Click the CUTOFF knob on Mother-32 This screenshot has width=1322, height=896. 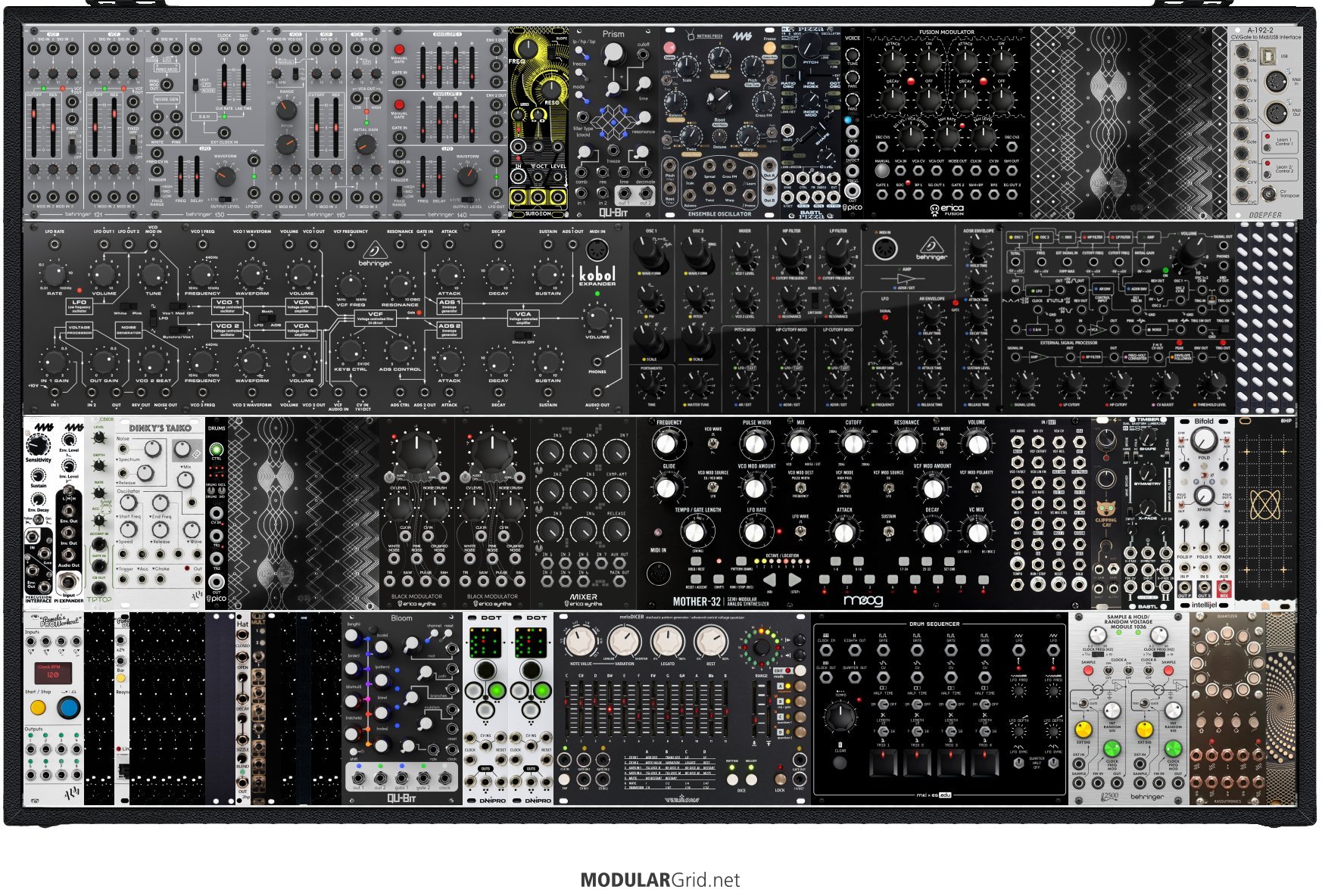click(853, 443)
